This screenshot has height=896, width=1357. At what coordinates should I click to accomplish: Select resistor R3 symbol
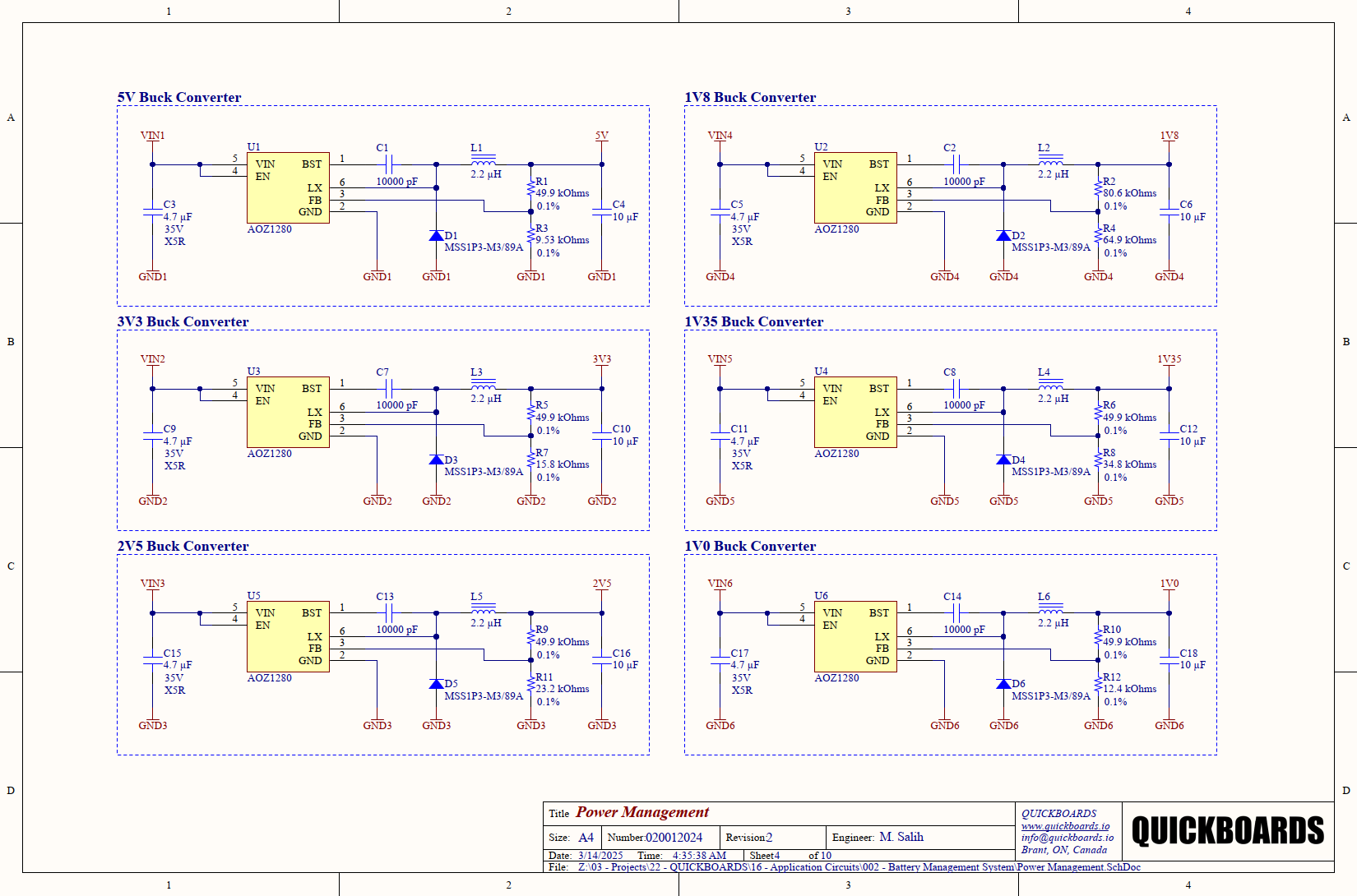click(530, 235)
